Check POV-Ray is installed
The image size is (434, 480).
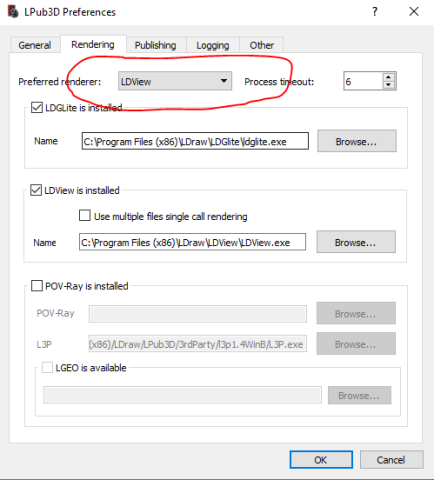(37, 286)
